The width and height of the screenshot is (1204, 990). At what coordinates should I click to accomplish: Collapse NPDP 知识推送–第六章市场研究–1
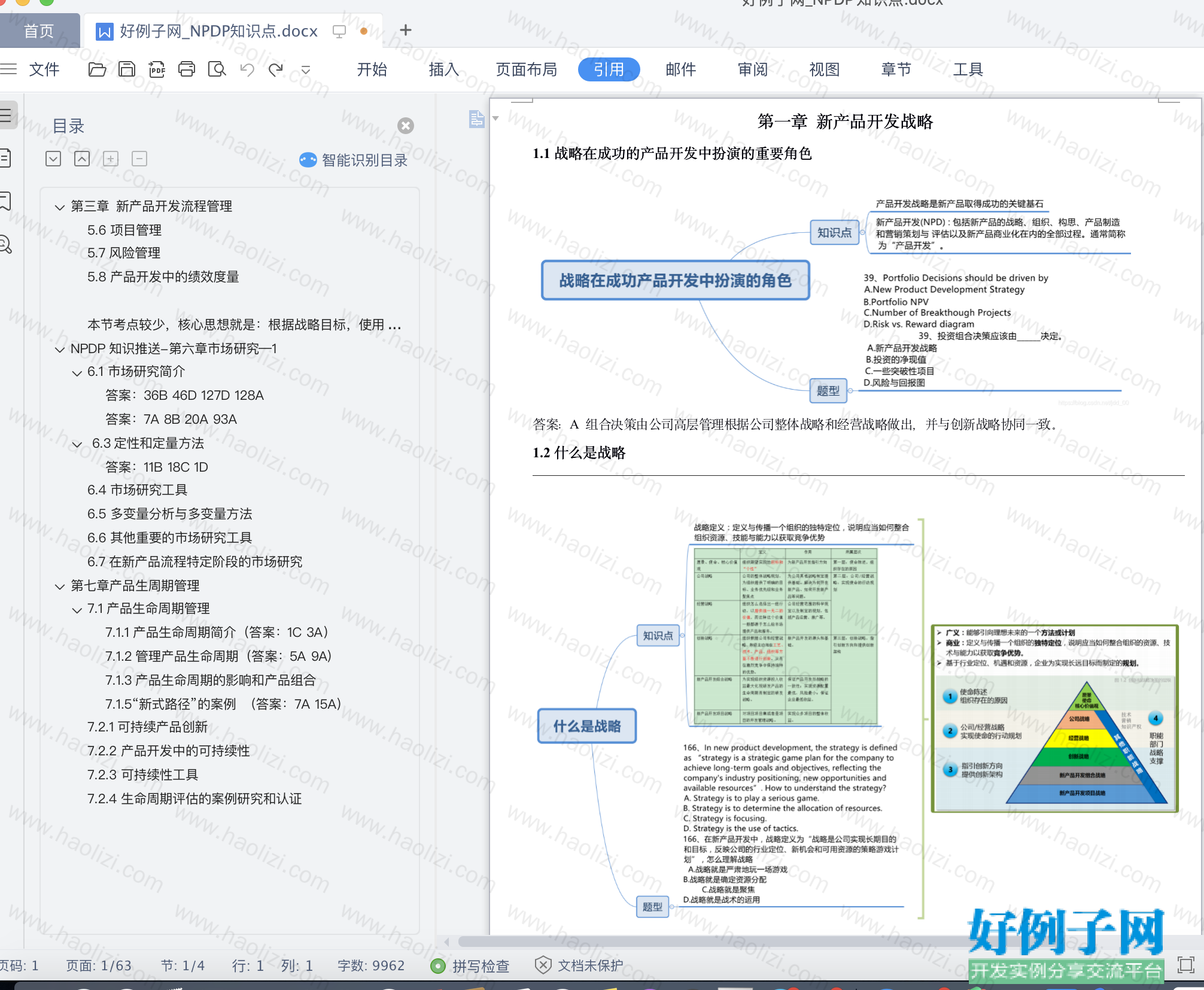59,350
